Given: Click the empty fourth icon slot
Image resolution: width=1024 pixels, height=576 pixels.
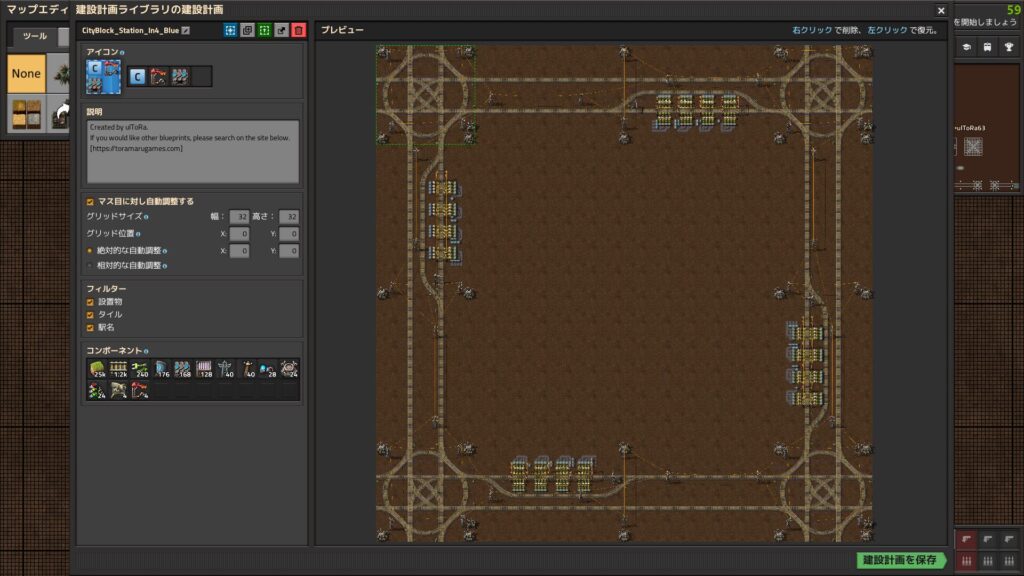Looking at the screenshot, I should (202, 76).
